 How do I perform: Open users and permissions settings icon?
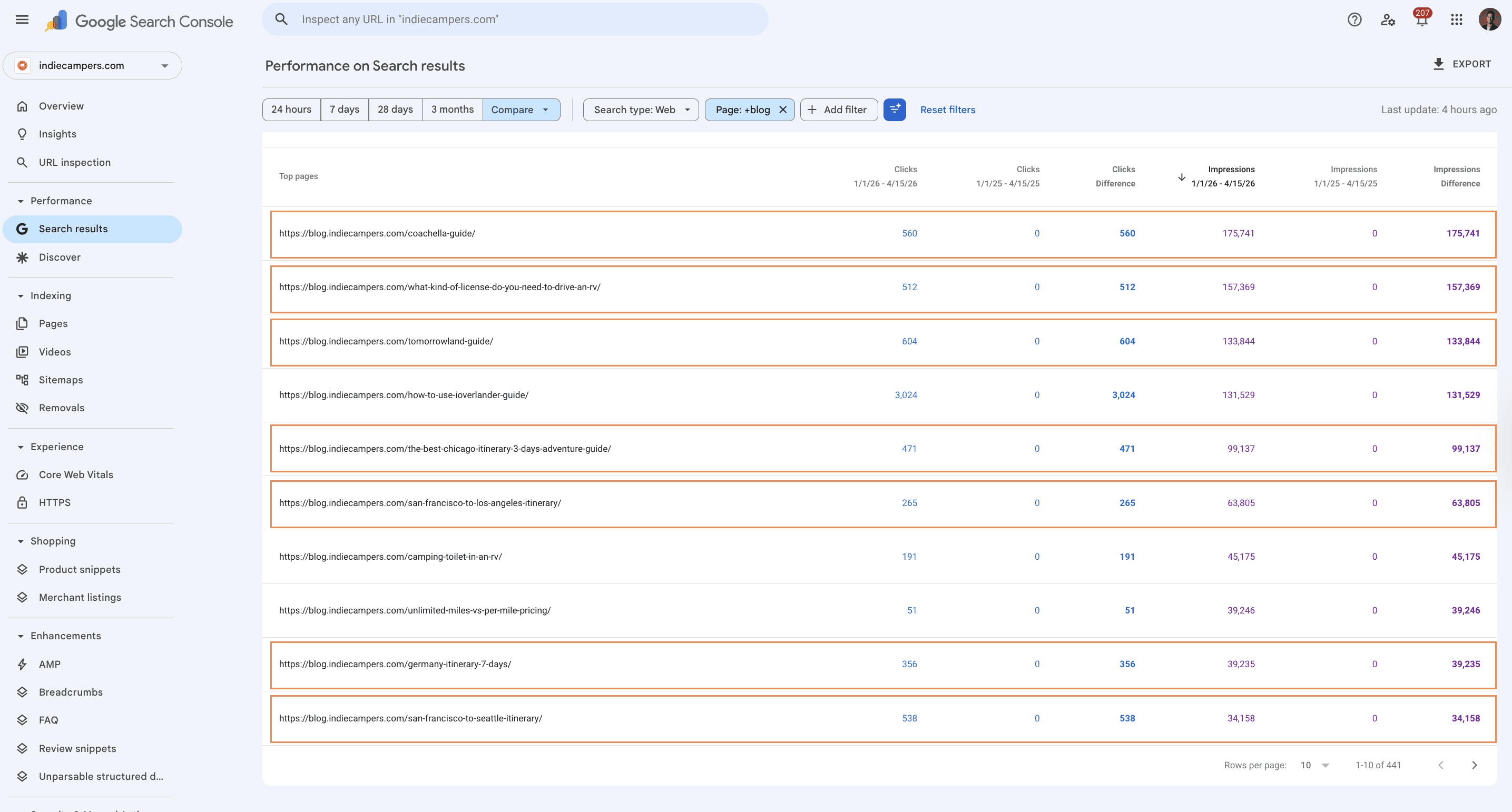[x=1388, y=20]
